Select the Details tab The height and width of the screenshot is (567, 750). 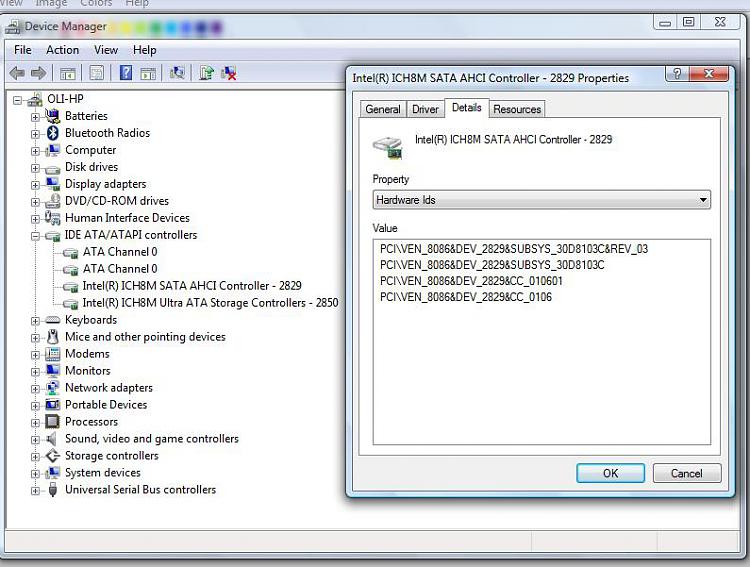click(466, 108)
